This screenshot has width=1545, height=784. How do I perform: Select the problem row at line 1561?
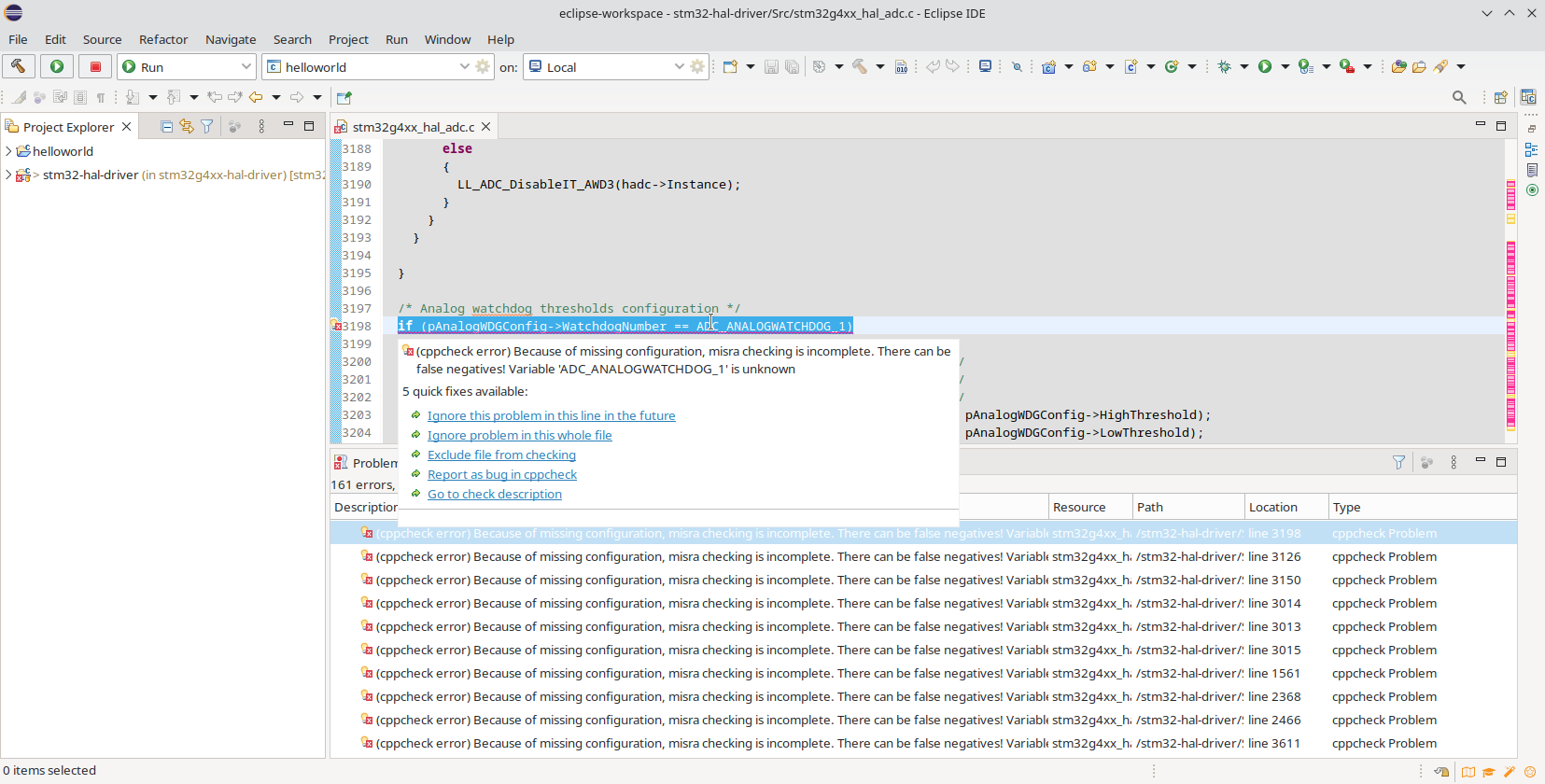(923, 674)
